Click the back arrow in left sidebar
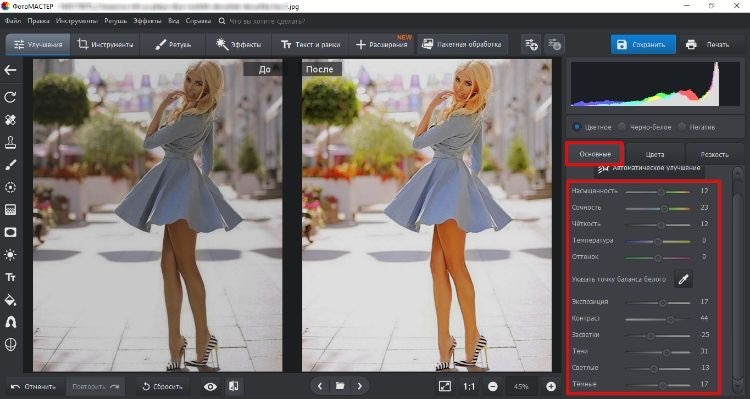This screenshot has width=750, height=399. point(10,70)
